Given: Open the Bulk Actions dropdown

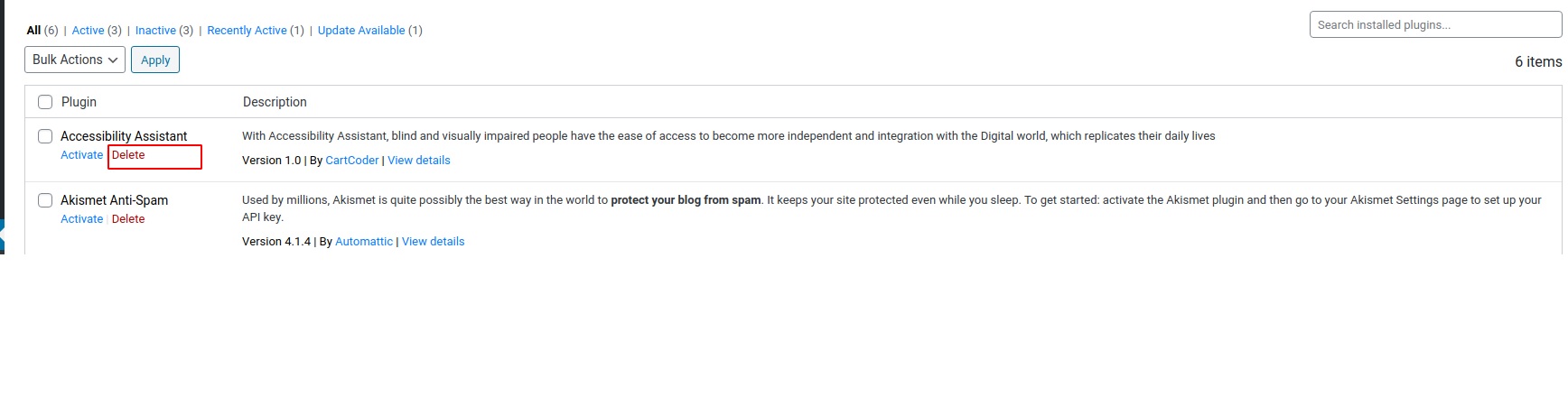Looking at the screenshot, I should (75, 60).
